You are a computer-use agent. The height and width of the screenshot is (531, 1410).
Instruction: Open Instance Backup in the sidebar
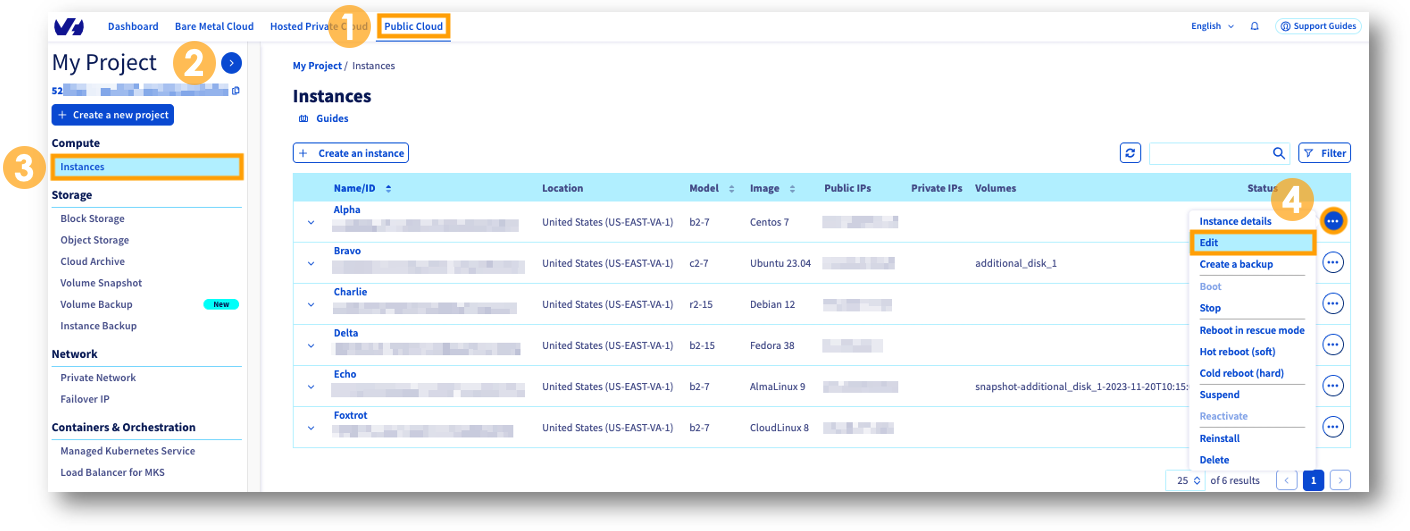(98, 326)
